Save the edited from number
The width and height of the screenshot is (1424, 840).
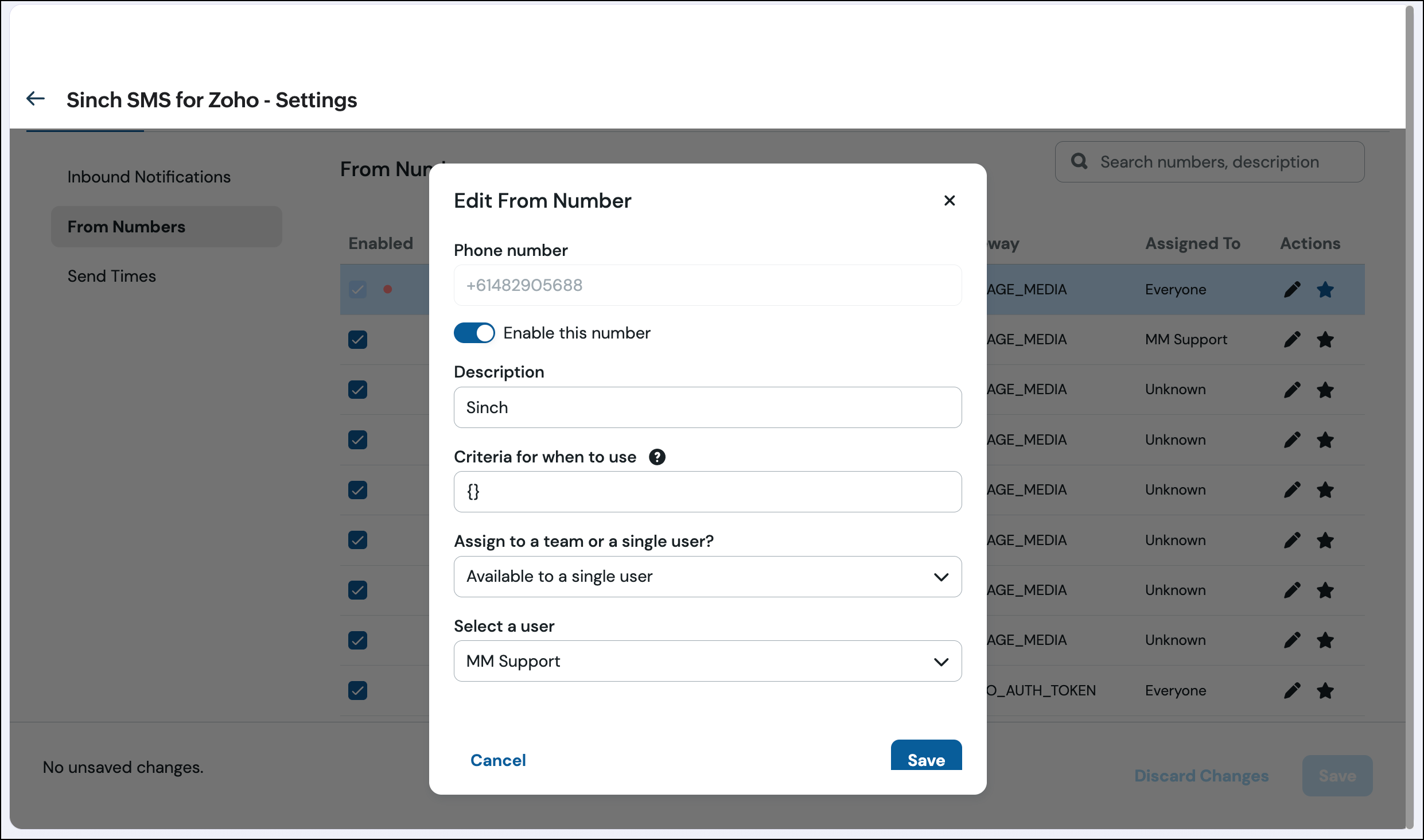pyautogui.click(x=926, y=756)
